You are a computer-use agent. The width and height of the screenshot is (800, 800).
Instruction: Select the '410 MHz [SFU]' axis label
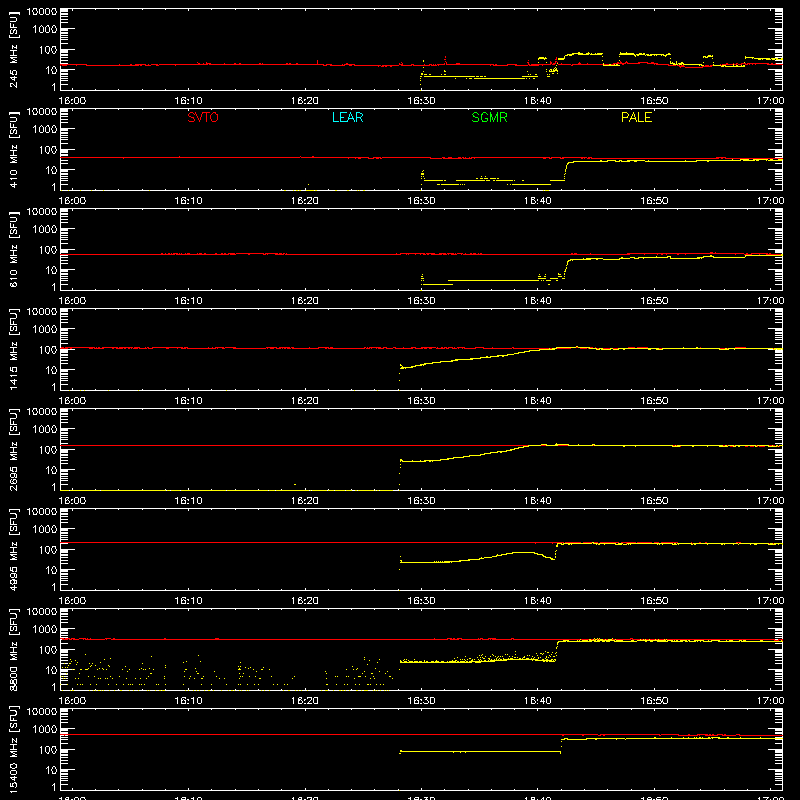pos(13,150)
